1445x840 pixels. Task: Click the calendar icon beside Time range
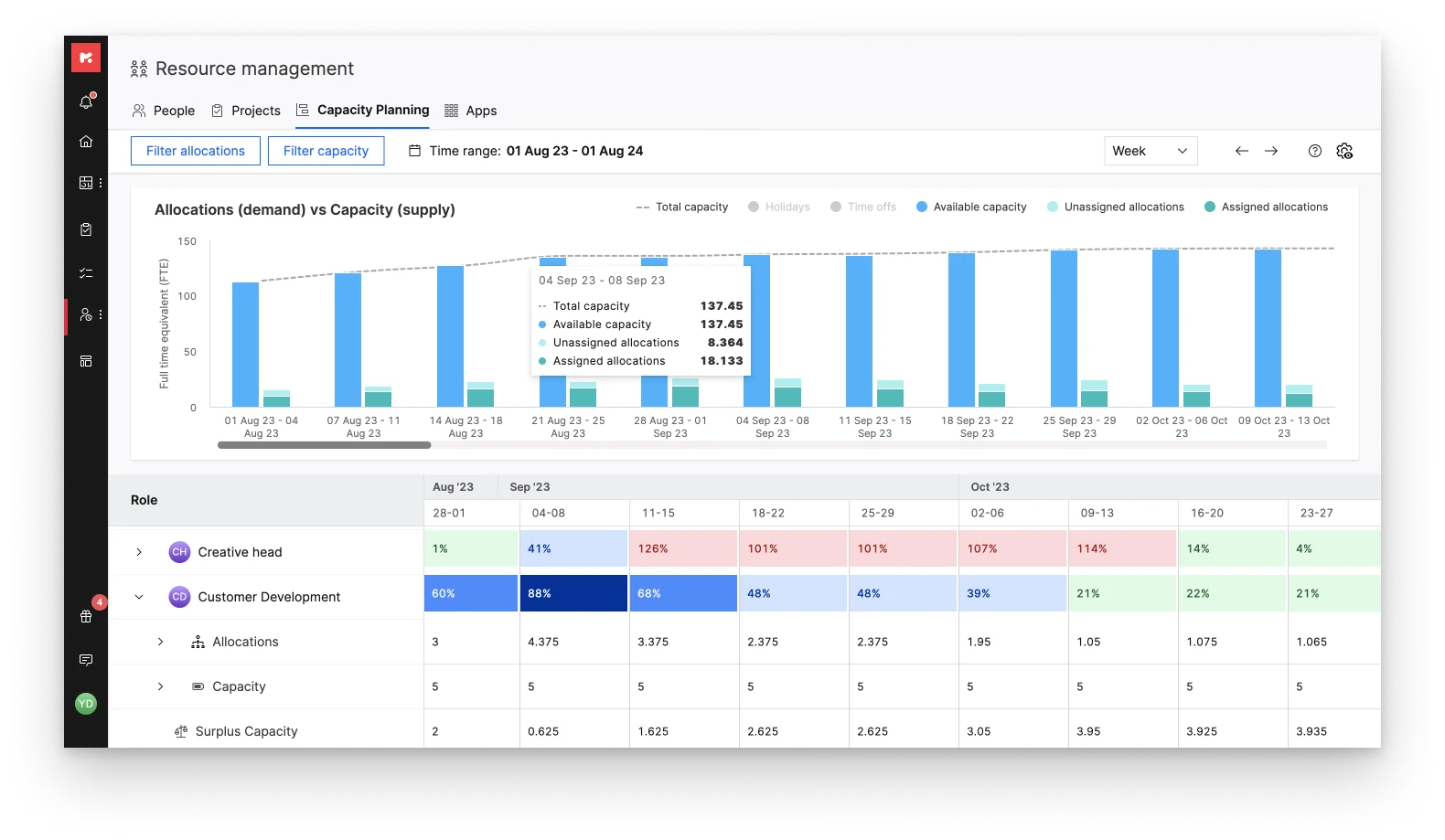tap(414, 151)
